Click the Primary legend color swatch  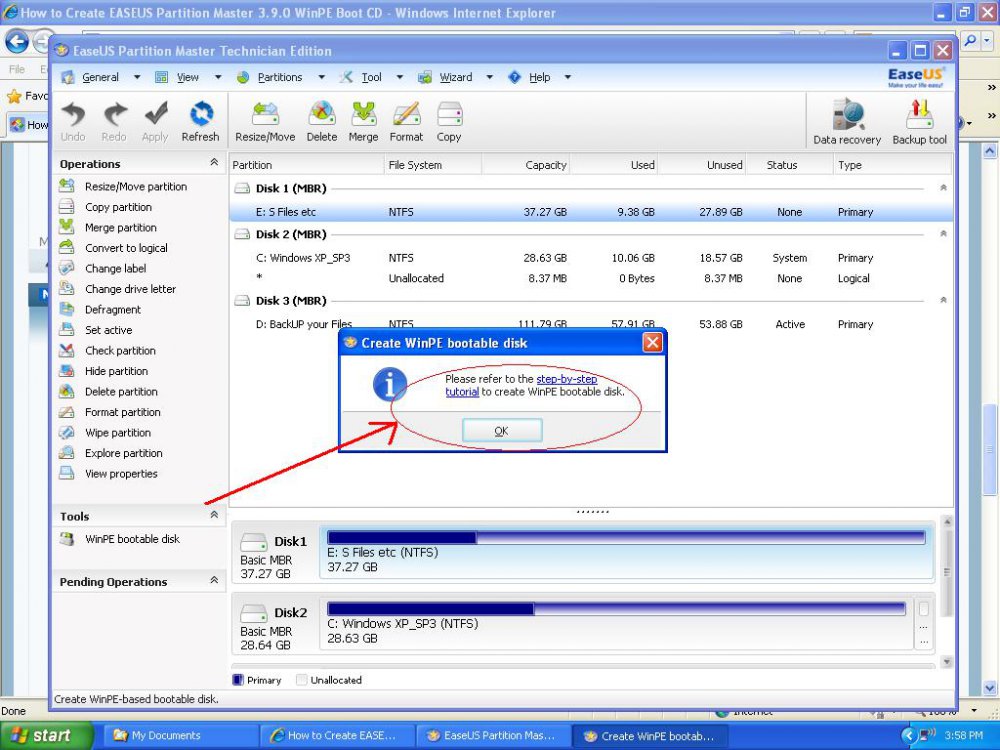coord(238,680)
